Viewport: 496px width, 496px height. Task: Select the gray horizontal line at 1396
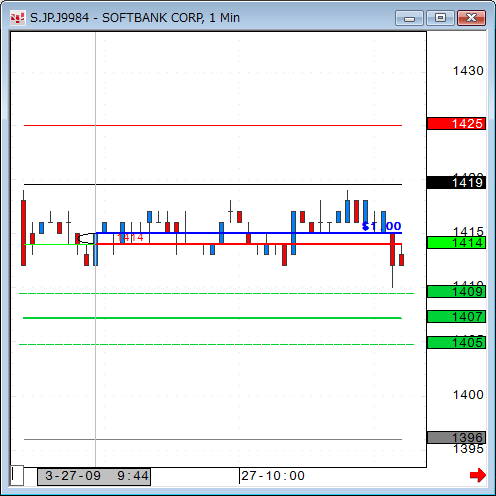tap(213, 439)
